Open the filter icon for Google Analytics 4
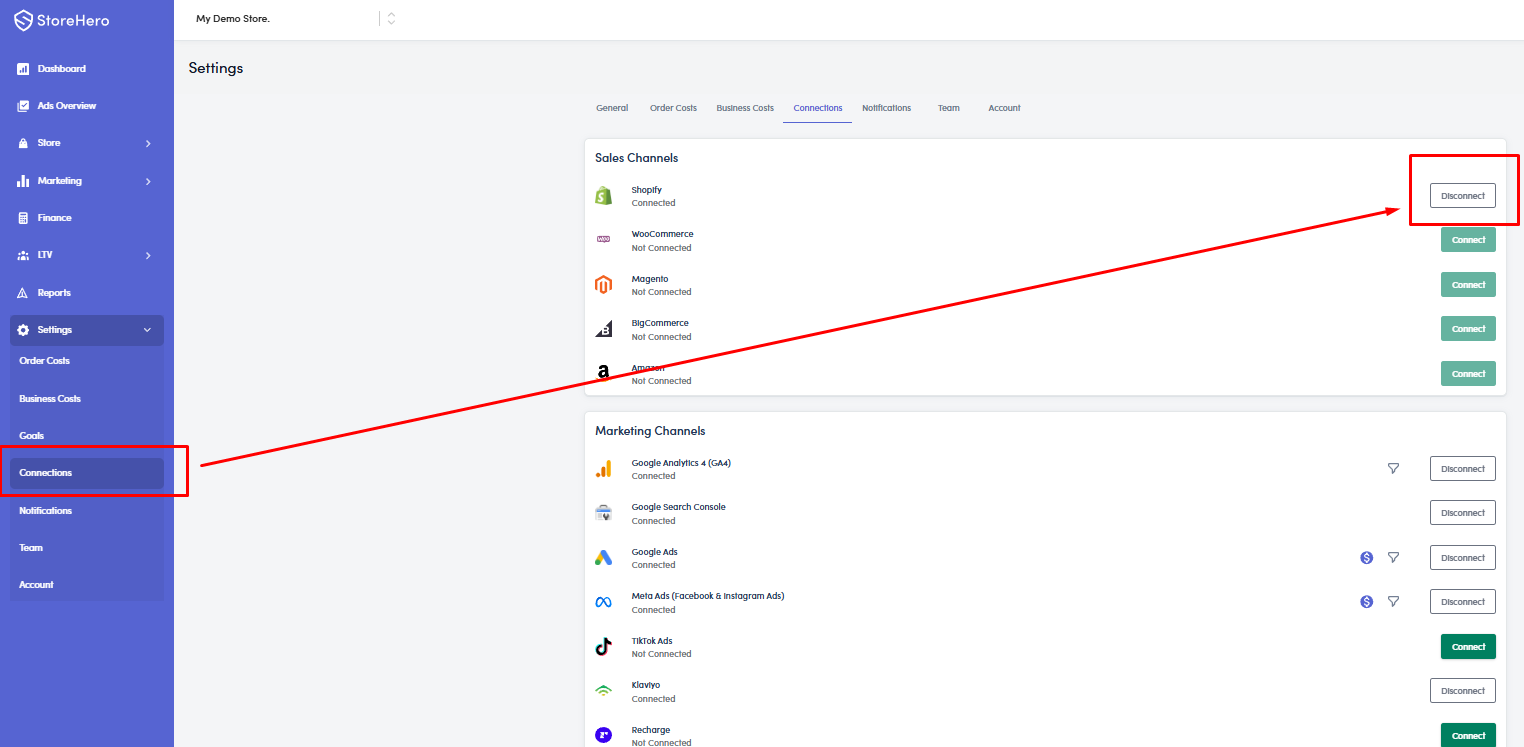This screenshot has height=747, width=1524. (x=1393, y=468)
